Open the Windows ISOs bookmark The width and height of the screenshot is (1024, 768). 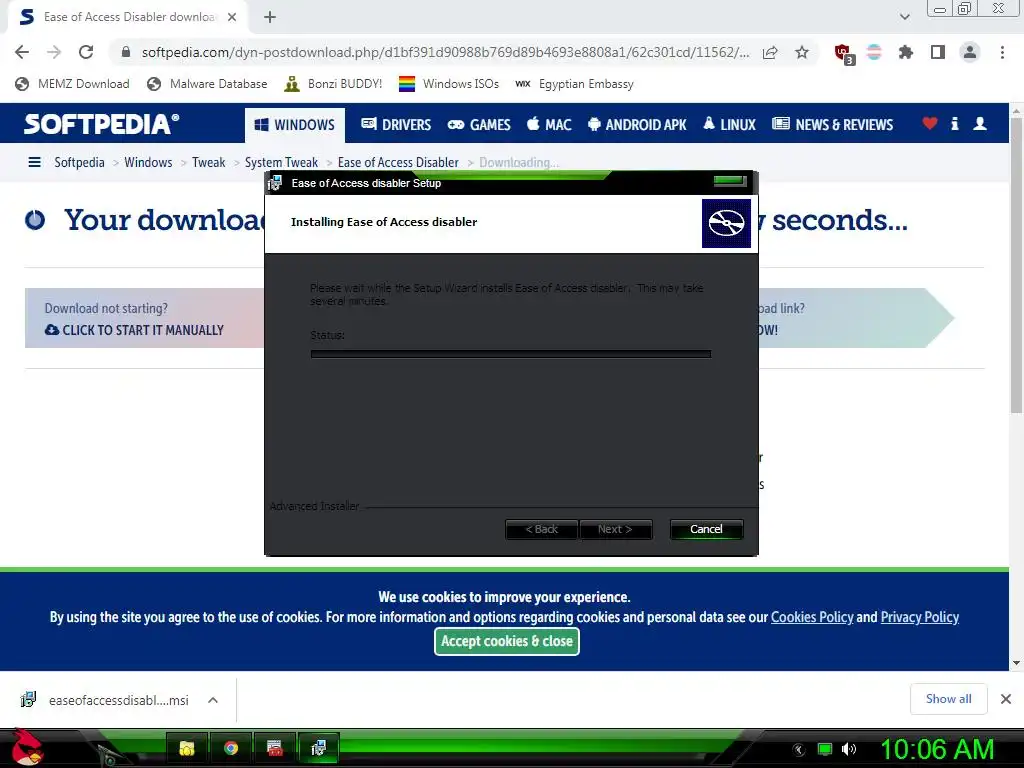[x=449, y=84]
